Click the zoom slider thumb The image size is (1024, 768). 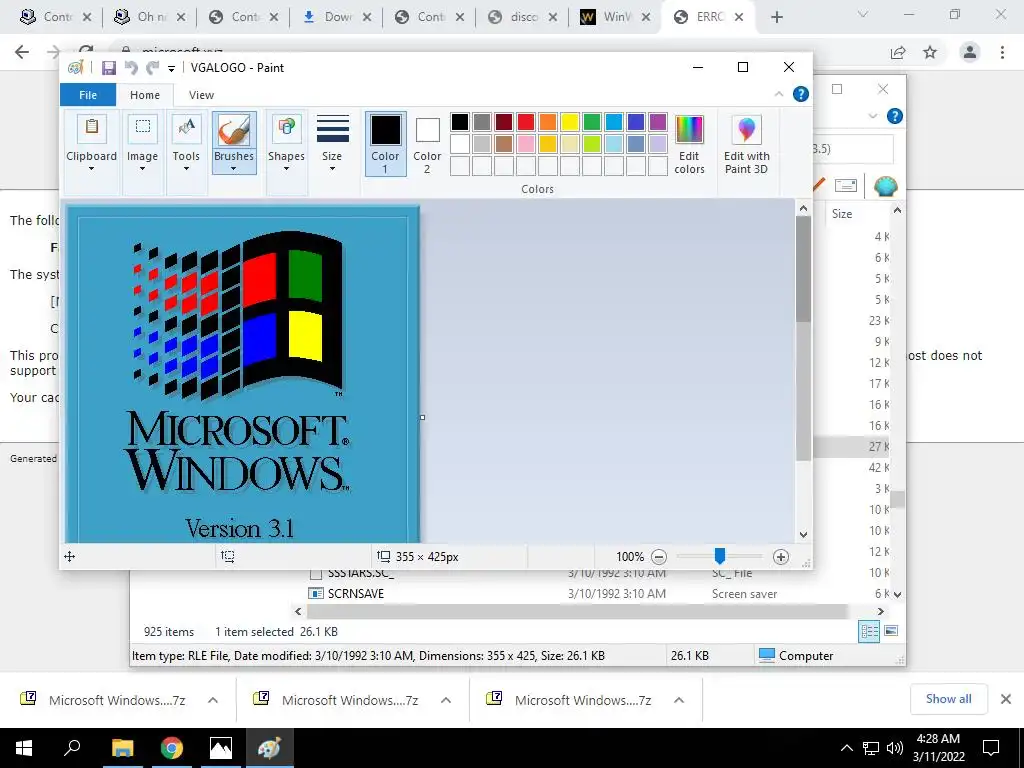coord(720,556)
